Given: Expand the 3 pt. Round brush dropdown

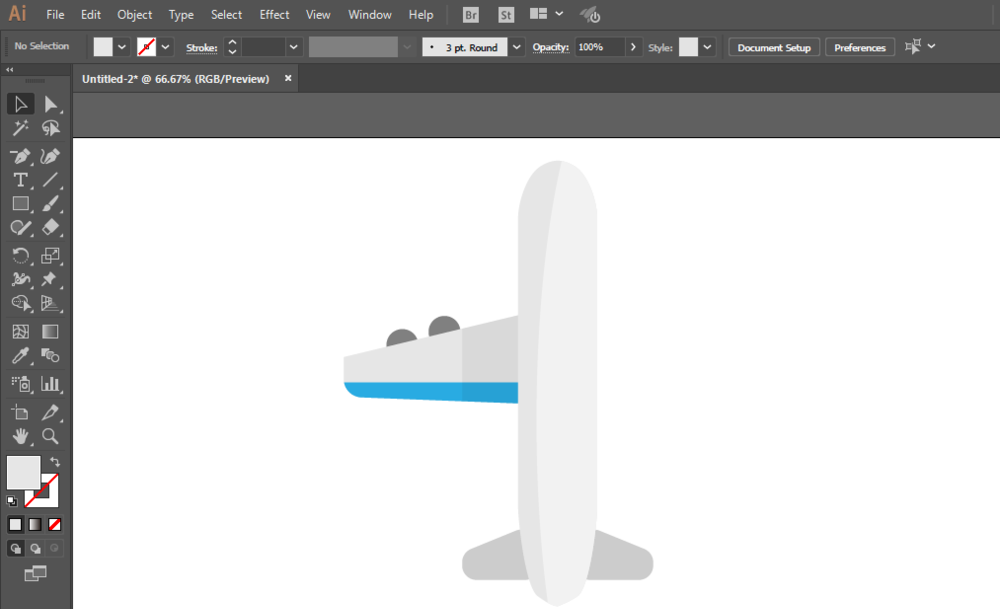Looking at the screenshot, I should pyautogui.click(x=516, y=47).
